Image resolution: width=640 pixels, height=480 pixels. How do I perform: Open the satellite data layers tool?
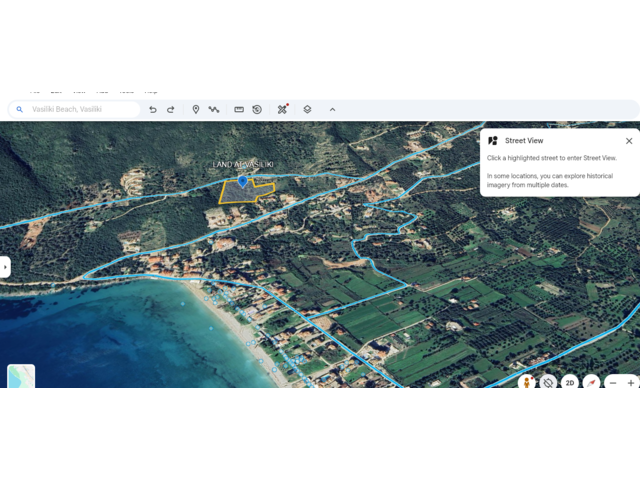click(283, 109)
